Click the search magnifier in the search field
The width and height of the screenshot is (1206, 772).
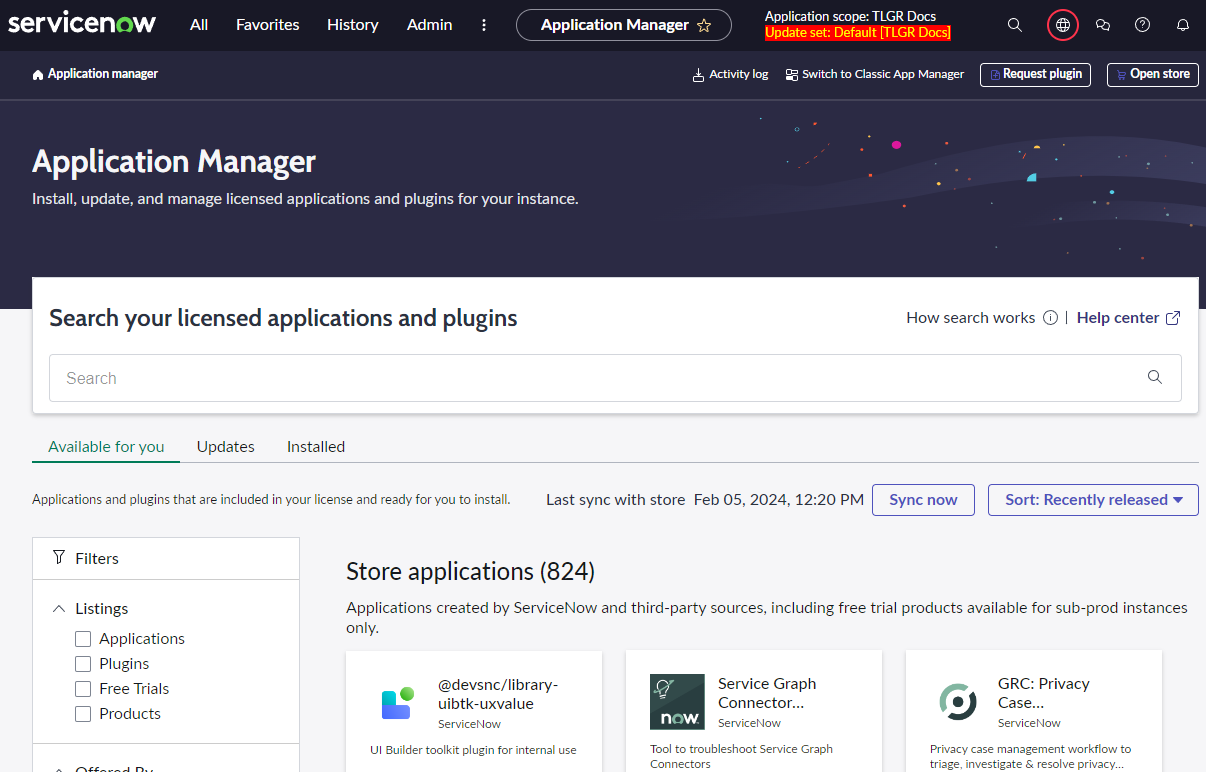click(x=1155, y=377)
